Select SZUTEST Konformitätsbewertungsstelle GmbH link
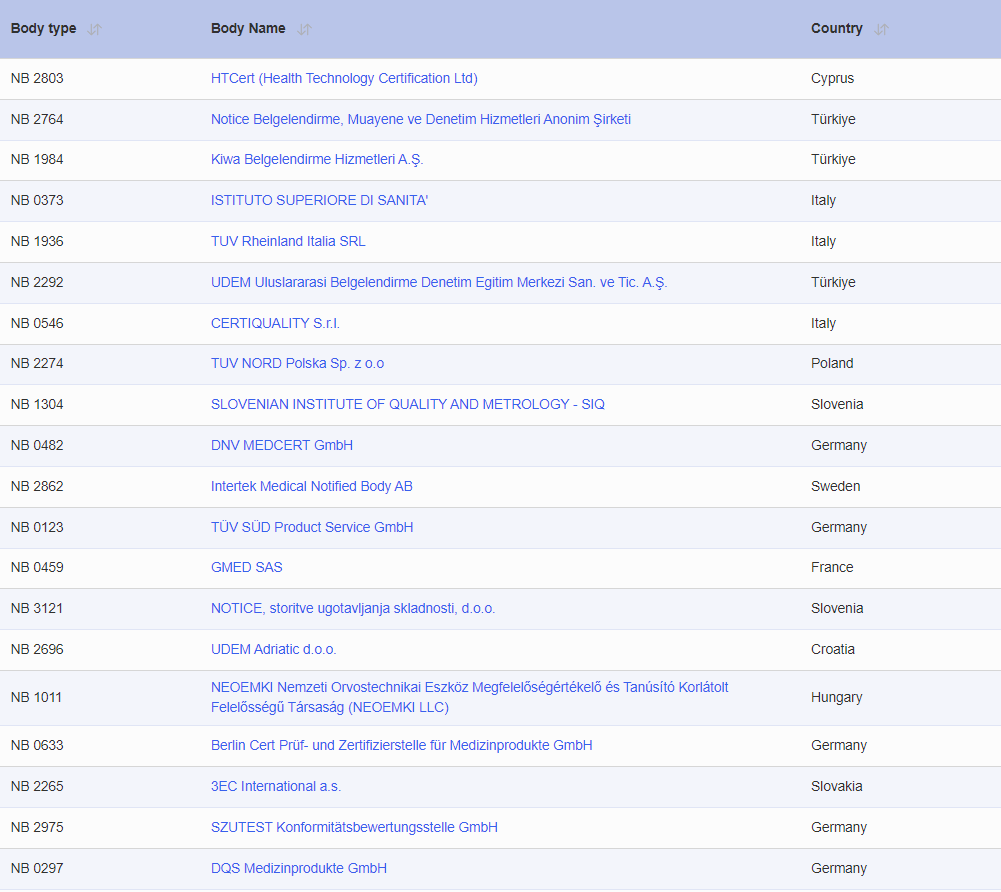Image resolution: width=1001 pixels, height=892 pixels. [x=354, y=828]
